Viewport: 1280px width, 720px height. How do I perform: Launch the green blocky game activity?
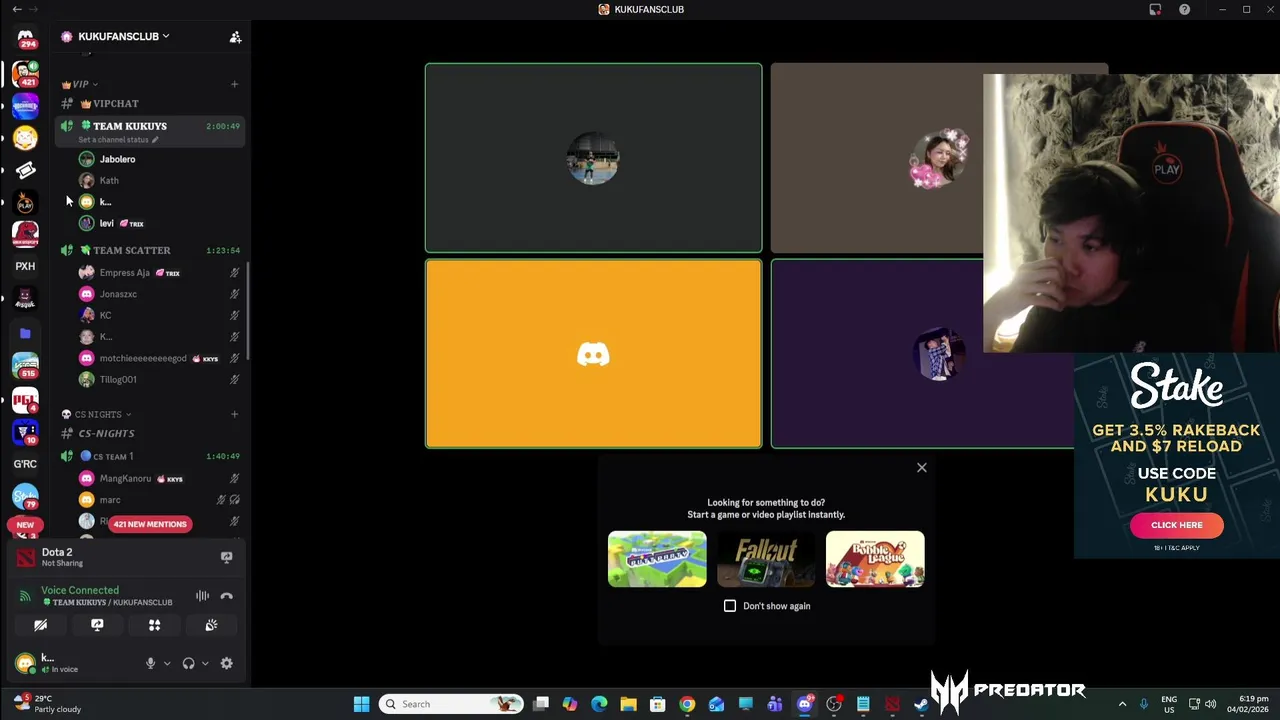[657, 559]
